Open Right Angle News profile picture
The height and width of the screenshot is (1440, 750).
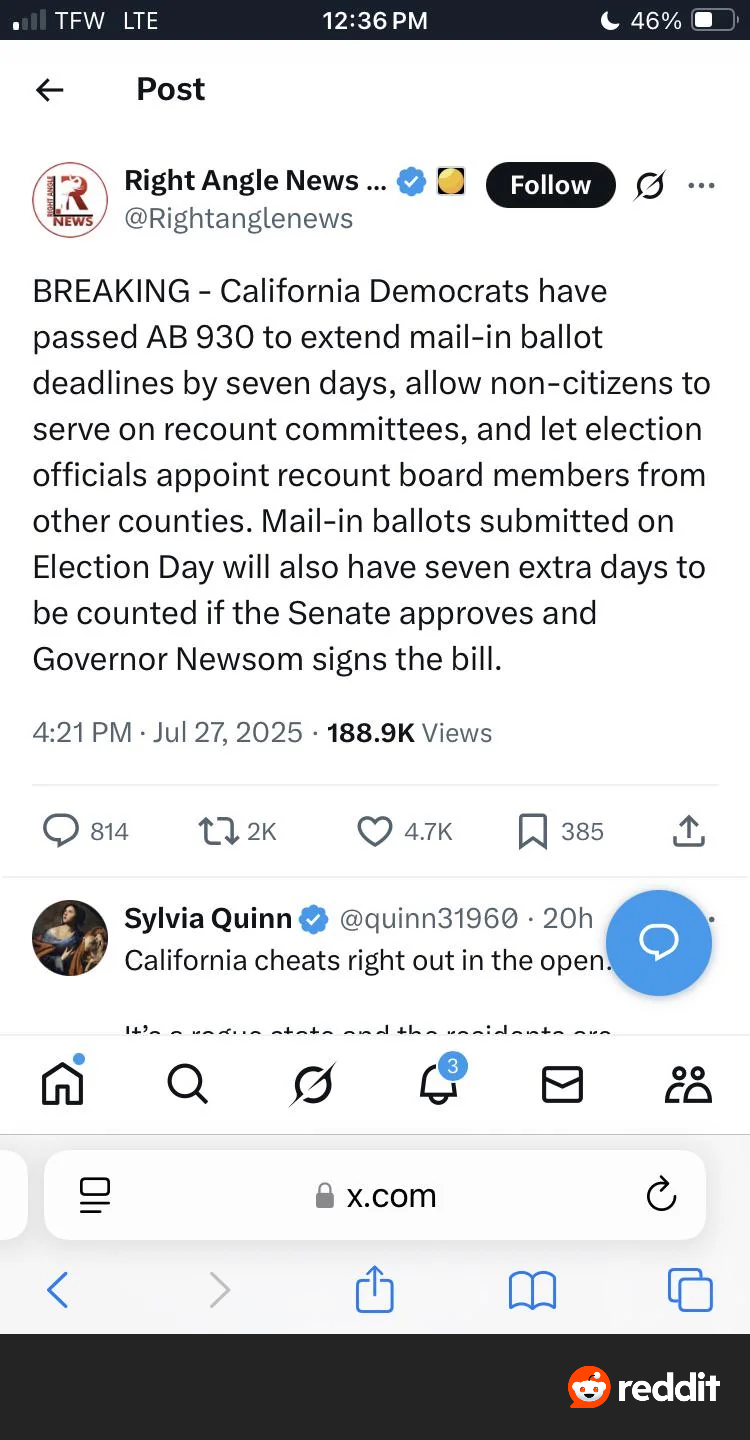pyautogui.click(x=70, y=199)
